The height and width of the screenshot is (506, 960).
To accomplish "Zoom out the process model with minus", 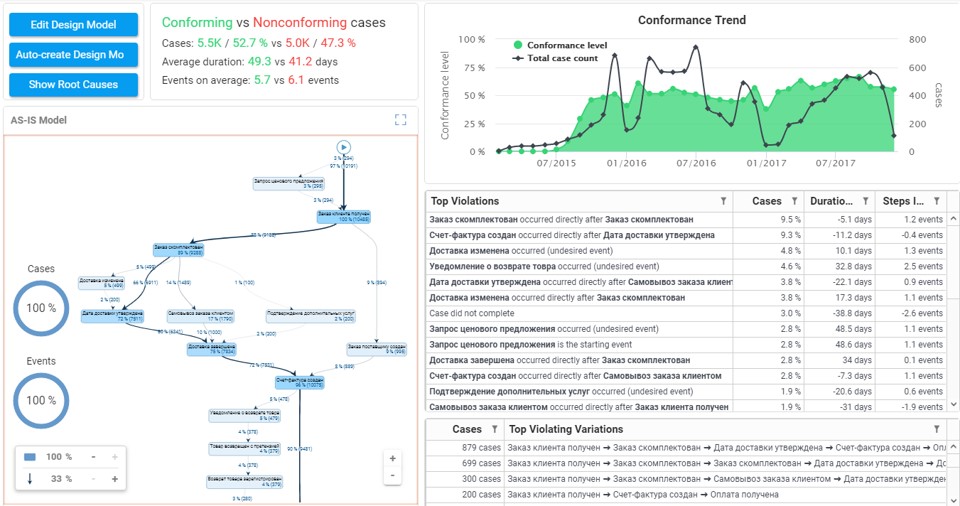I will pyautogui.click(x=392, y=475).
